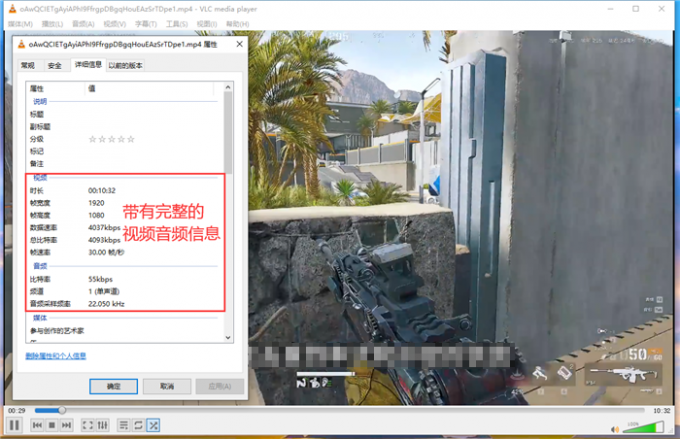The image size is (680, 439).
Task: Open the 视频(V) menu
Action: (114, 24)
